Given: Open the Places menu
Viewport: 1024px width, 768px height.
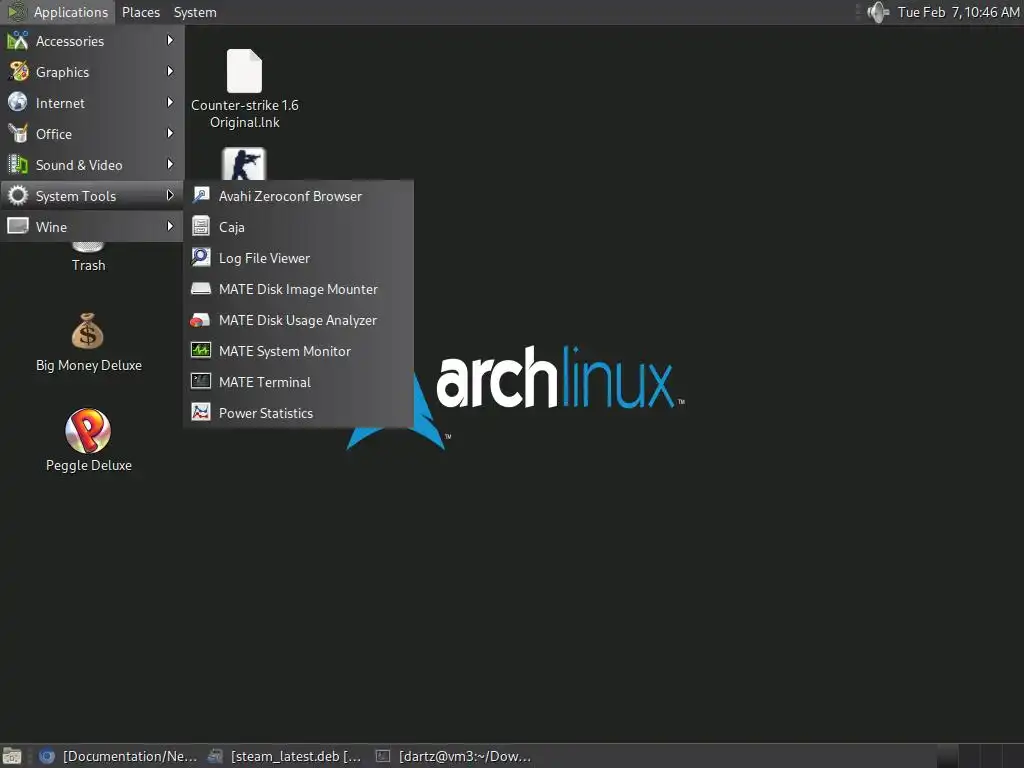Looking at the screenshot, I should pyautogui.click(x=140, y=12).
